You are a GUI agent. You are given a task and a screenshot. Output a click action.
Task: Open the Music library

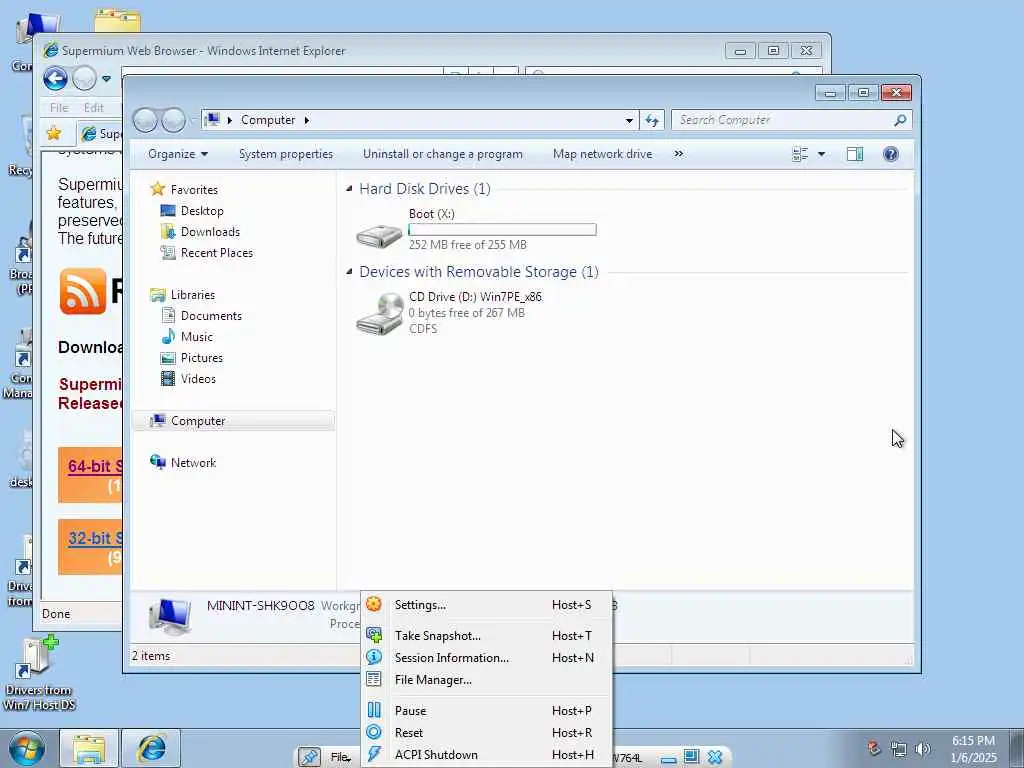pyautogui.click(x=197, y=337)
